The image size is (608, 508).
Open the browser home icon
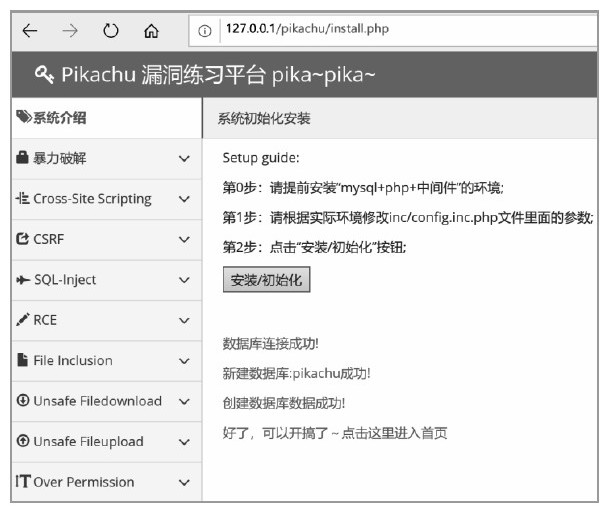(x=151, y=31)
